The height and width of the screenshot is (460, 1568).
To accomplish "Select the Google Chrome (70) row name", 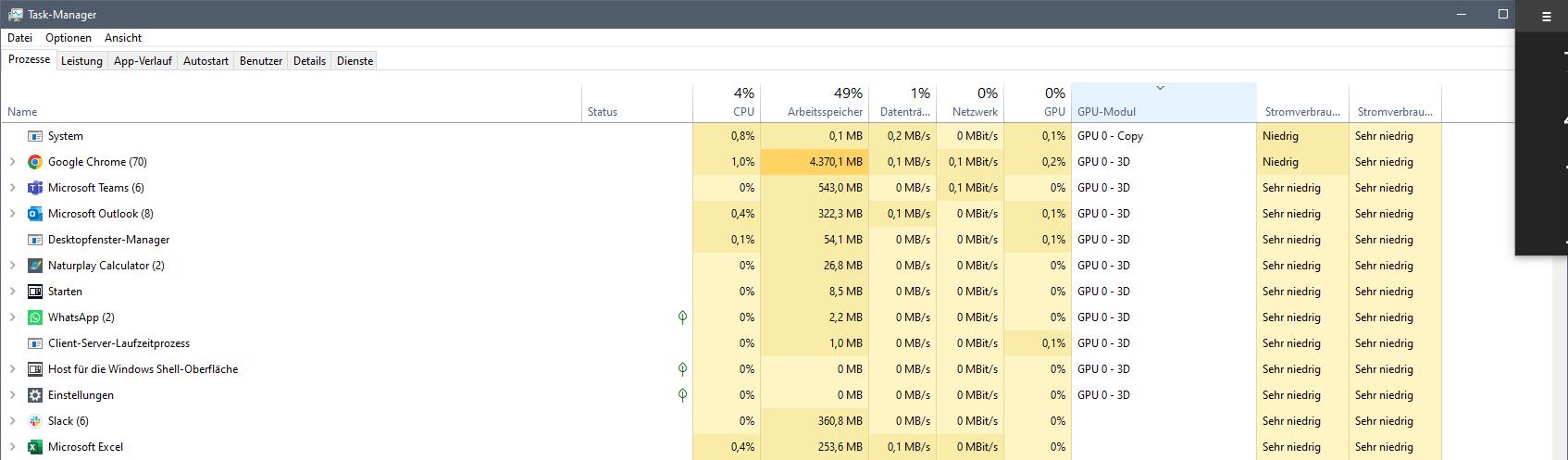I will click(97, 162).
